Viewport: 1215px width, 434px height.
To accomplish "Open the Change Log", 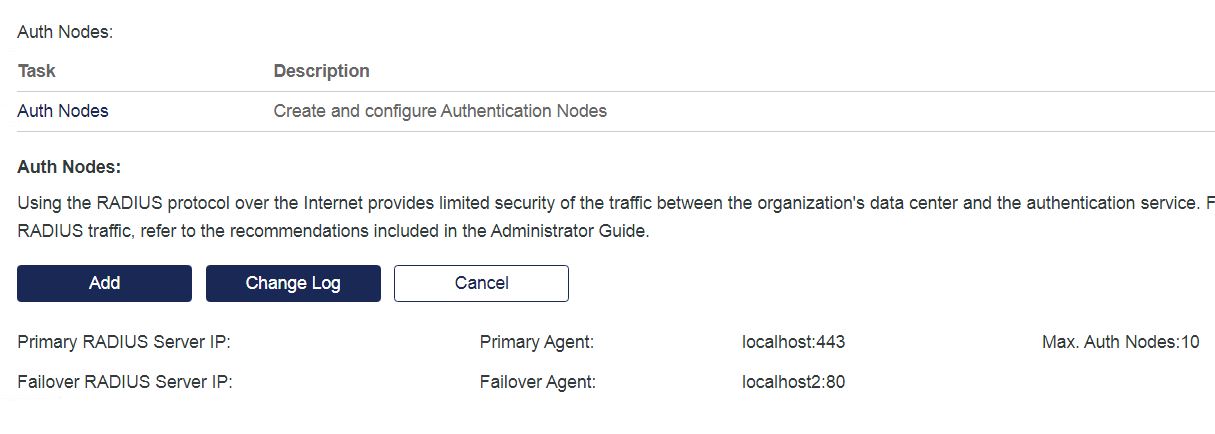I will [293, 283].
